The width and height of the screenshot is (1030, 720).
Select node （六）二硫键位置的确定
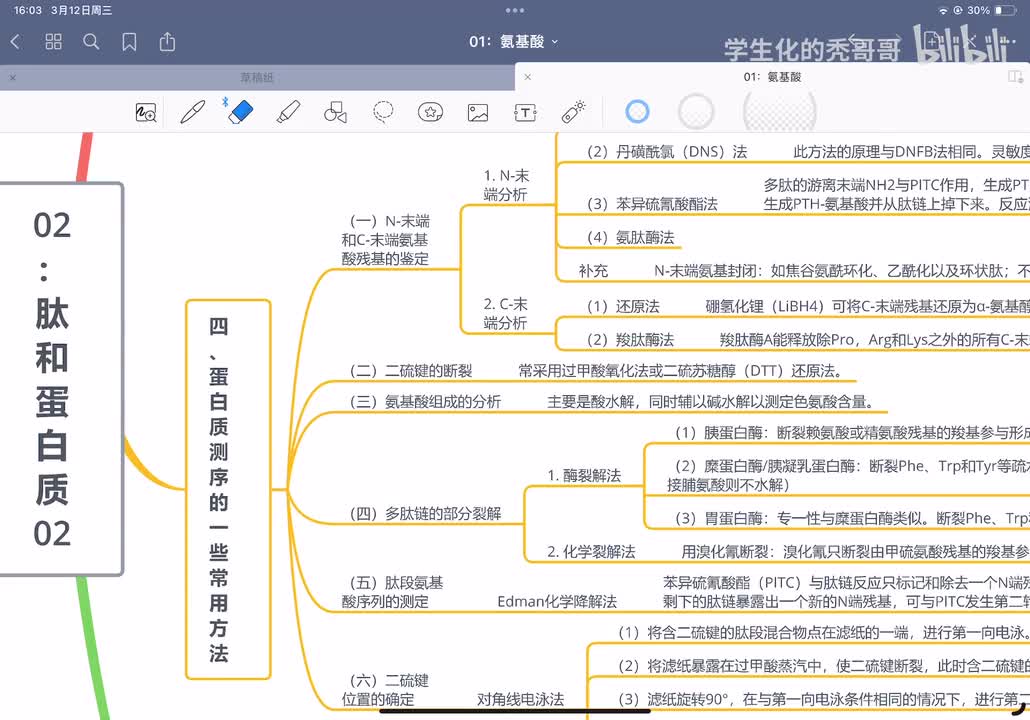tap(386, 690)
